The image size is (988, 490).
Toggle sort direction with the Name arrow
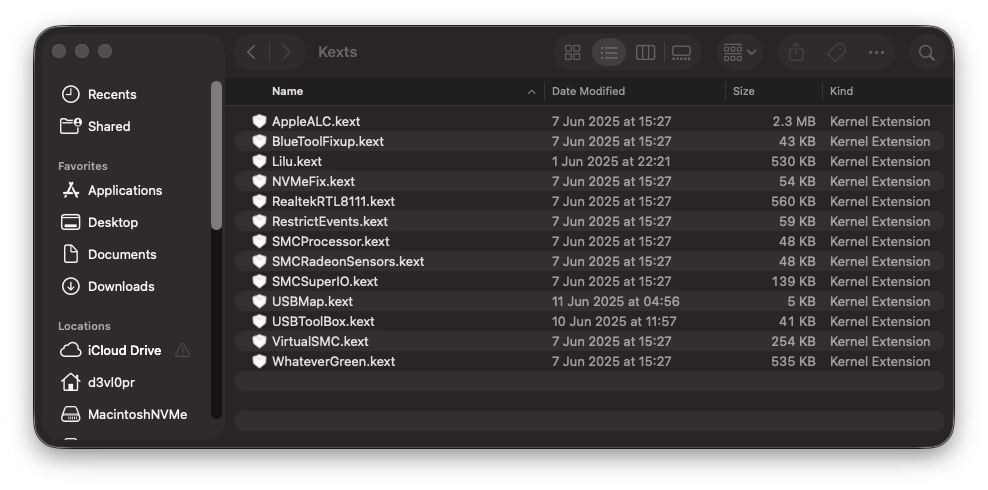click(x=531, y=92)
